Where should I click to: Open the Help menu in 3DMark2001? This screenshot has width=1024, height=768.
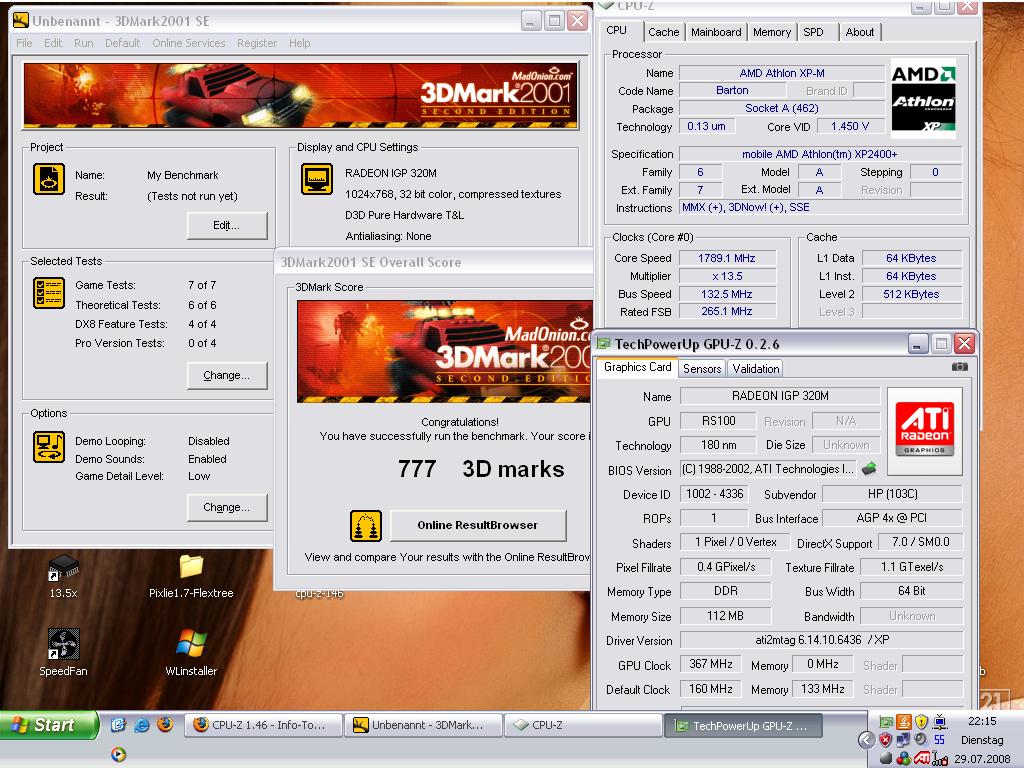(300, 43)
